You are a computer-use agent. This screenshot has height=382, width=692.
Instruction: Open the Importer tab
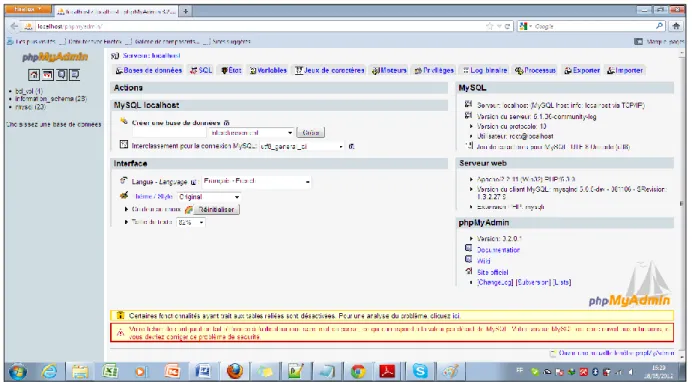(x=625, y=70)
